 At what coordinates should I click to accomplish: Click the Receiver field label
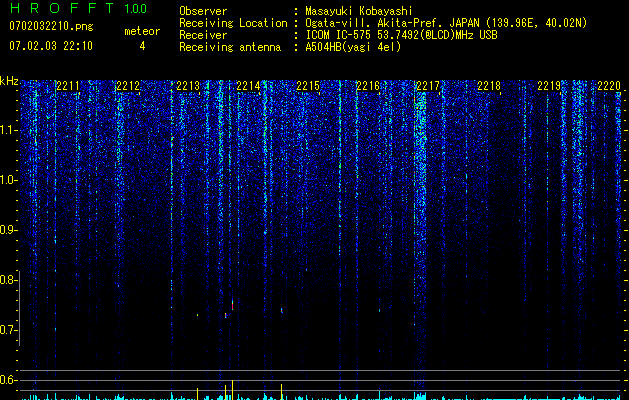click(203, 35)
